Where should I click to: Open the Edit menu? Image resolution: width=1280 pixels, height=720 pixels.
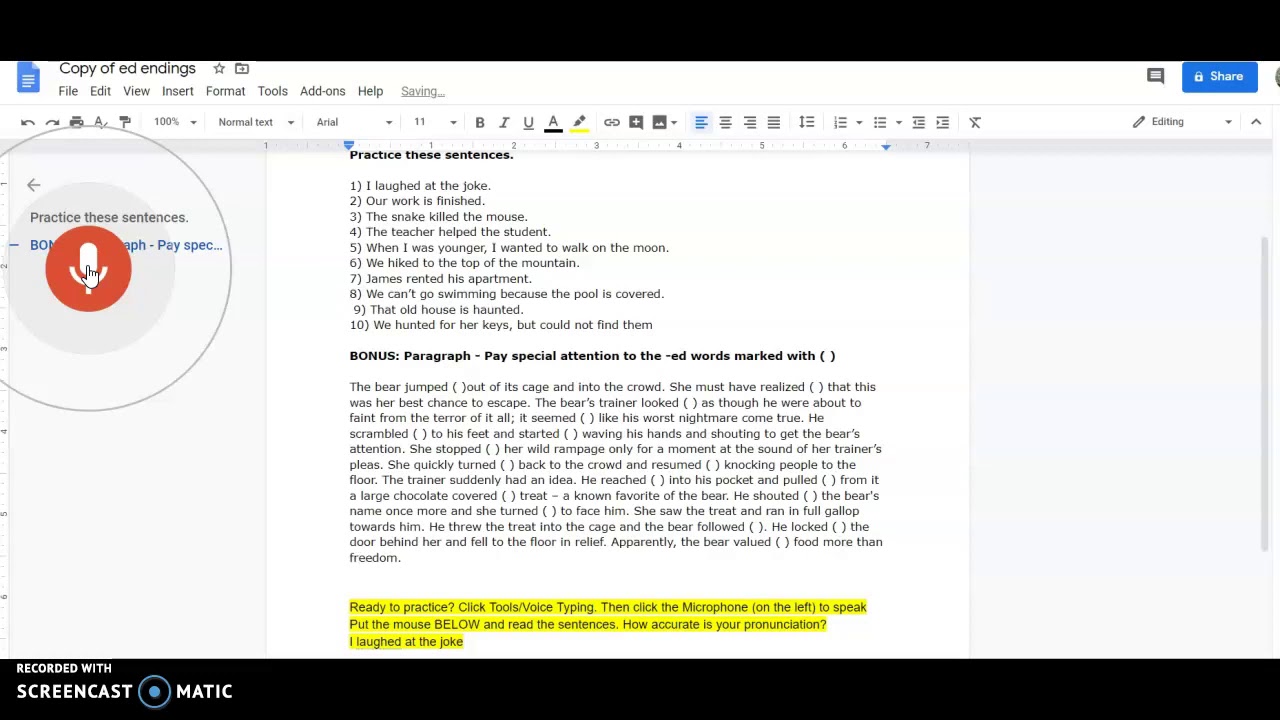pyautogui.click(x=100, y=91)
